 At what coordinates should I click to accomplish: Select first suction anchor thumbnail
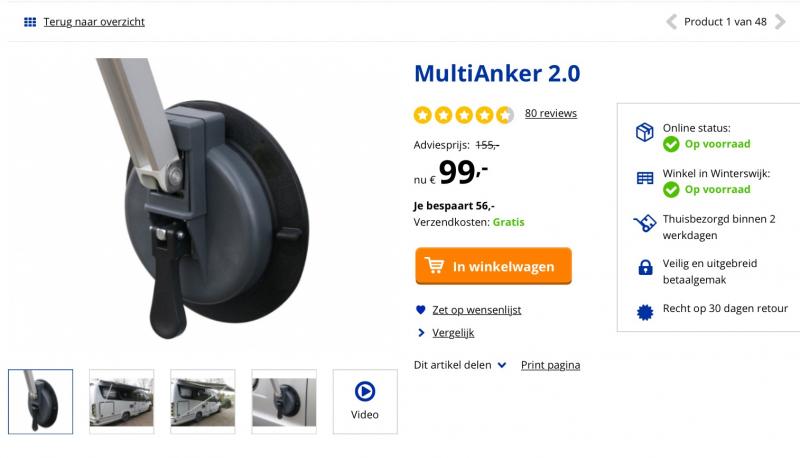tap(40, 401)
